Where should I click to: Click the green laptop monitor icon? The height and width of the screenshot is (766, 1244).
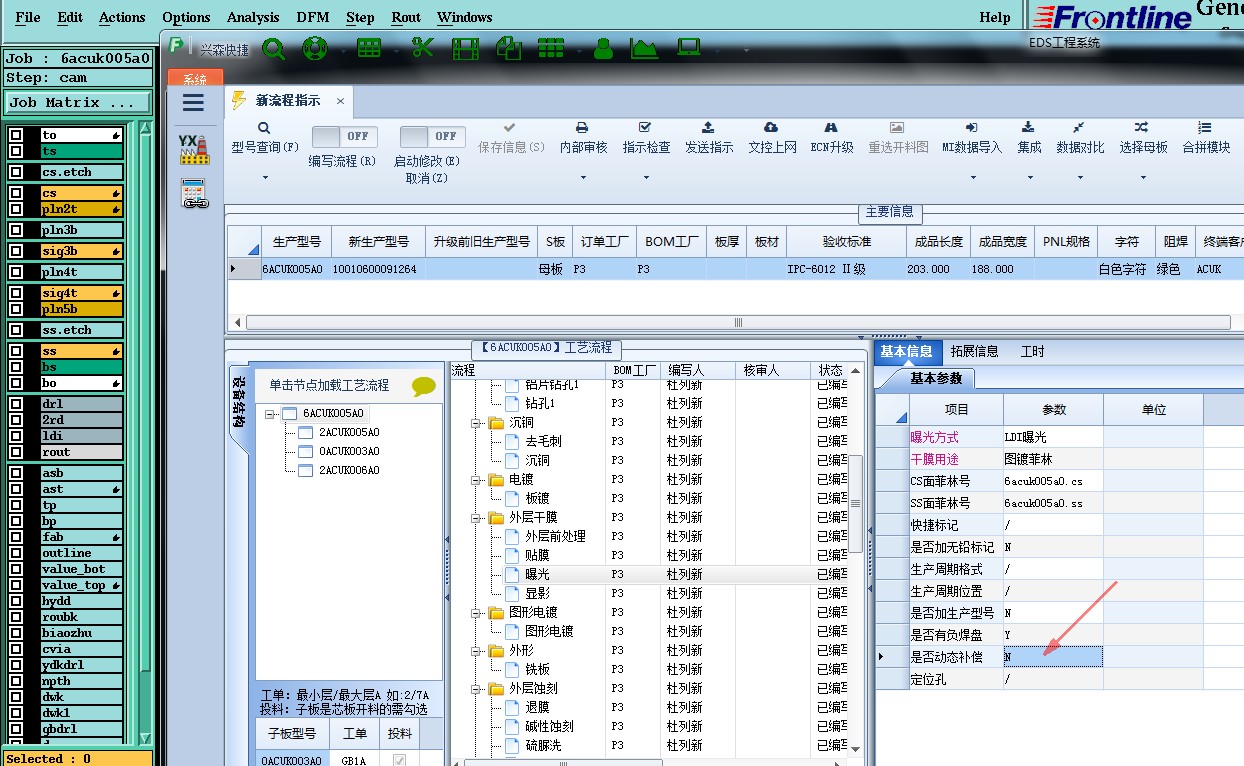coord(688,47)
